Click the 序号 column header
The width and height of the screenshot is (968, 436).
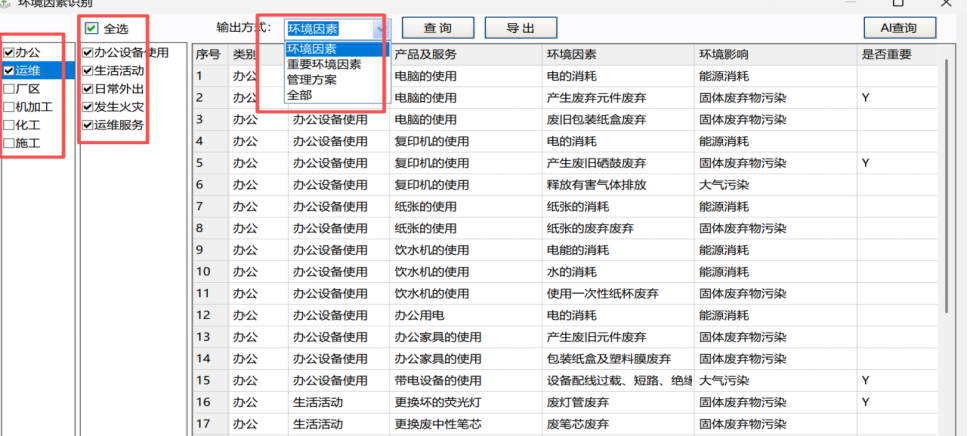click(x=211, y=54)
